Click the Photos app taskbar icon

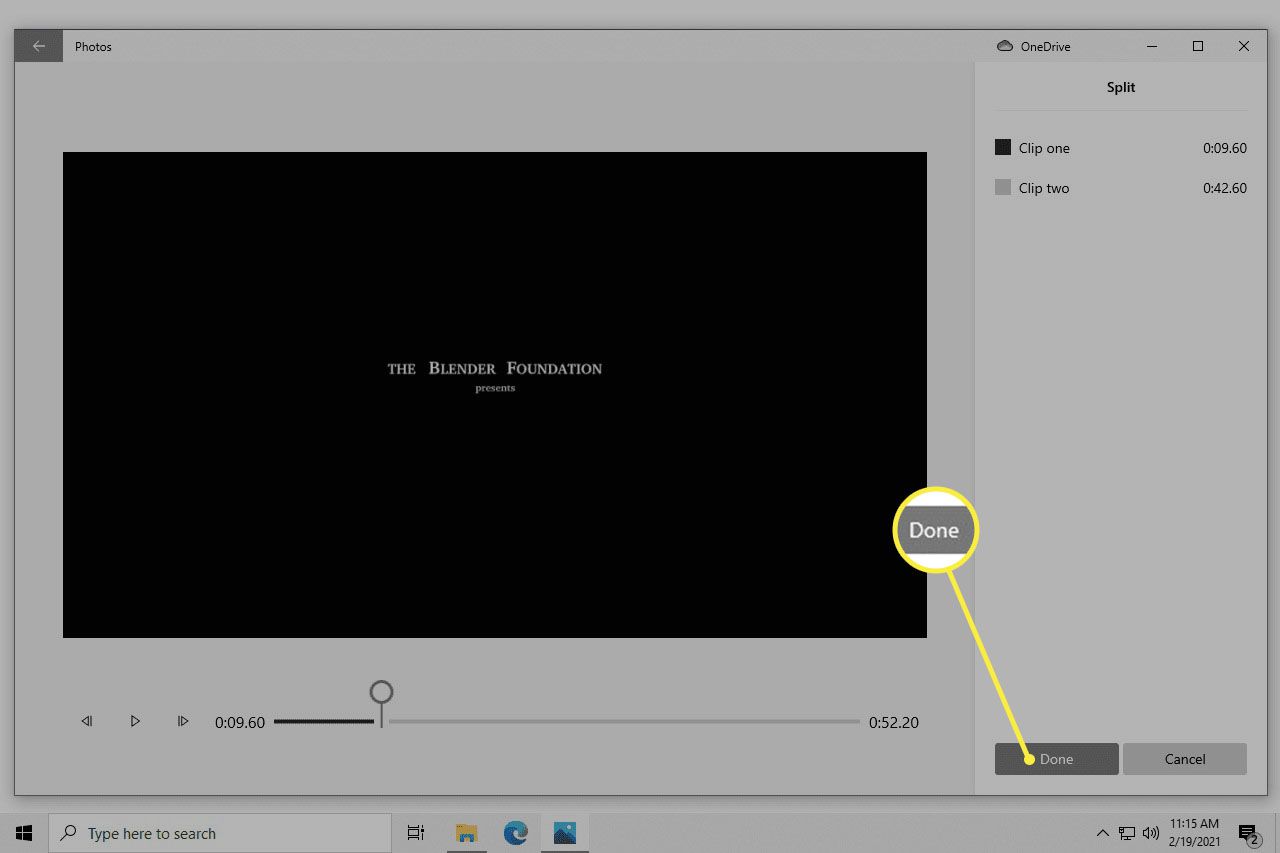pos(565,833)
